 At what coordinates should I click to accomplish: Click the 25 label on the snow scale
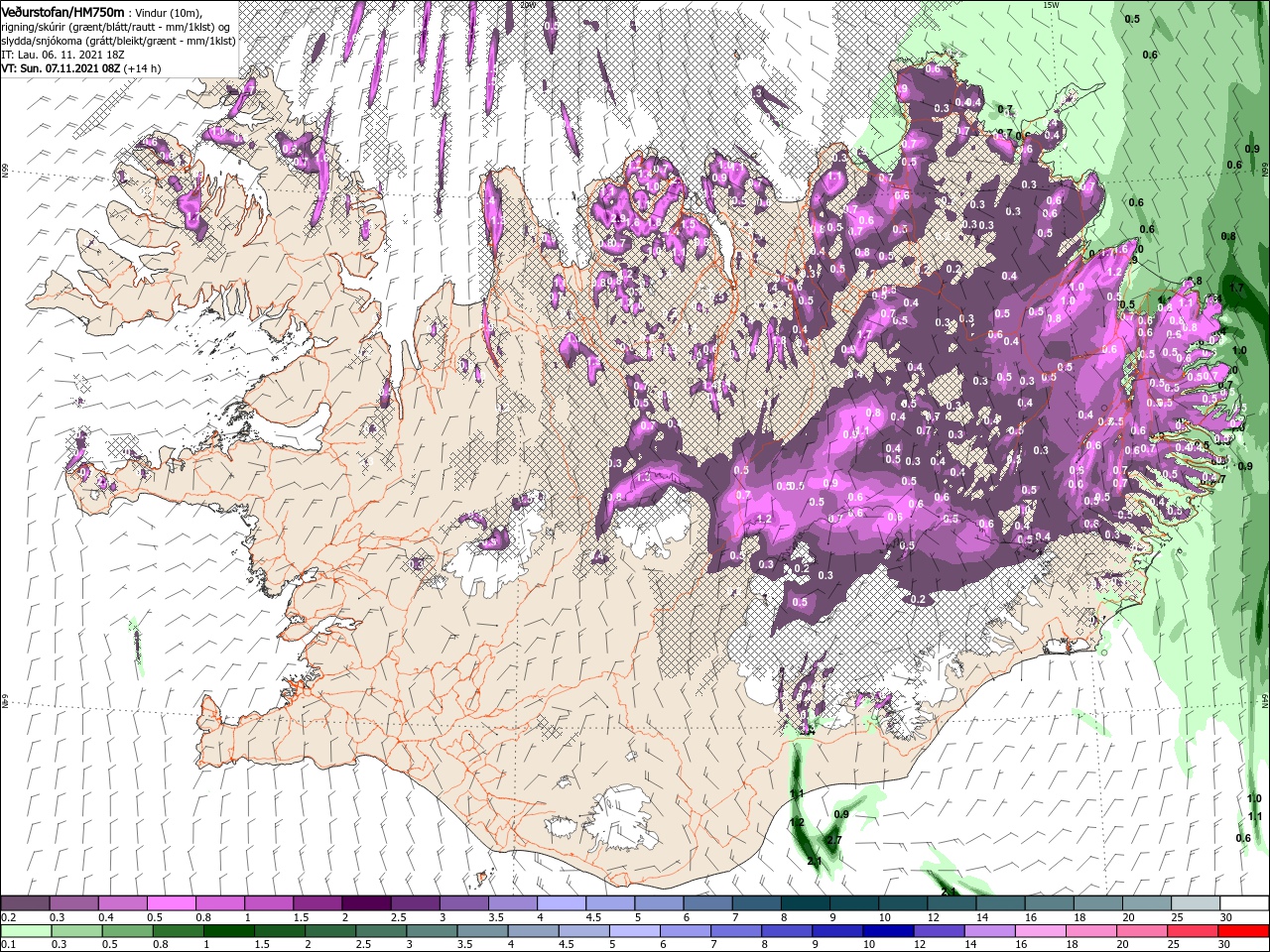point(1177,917)
